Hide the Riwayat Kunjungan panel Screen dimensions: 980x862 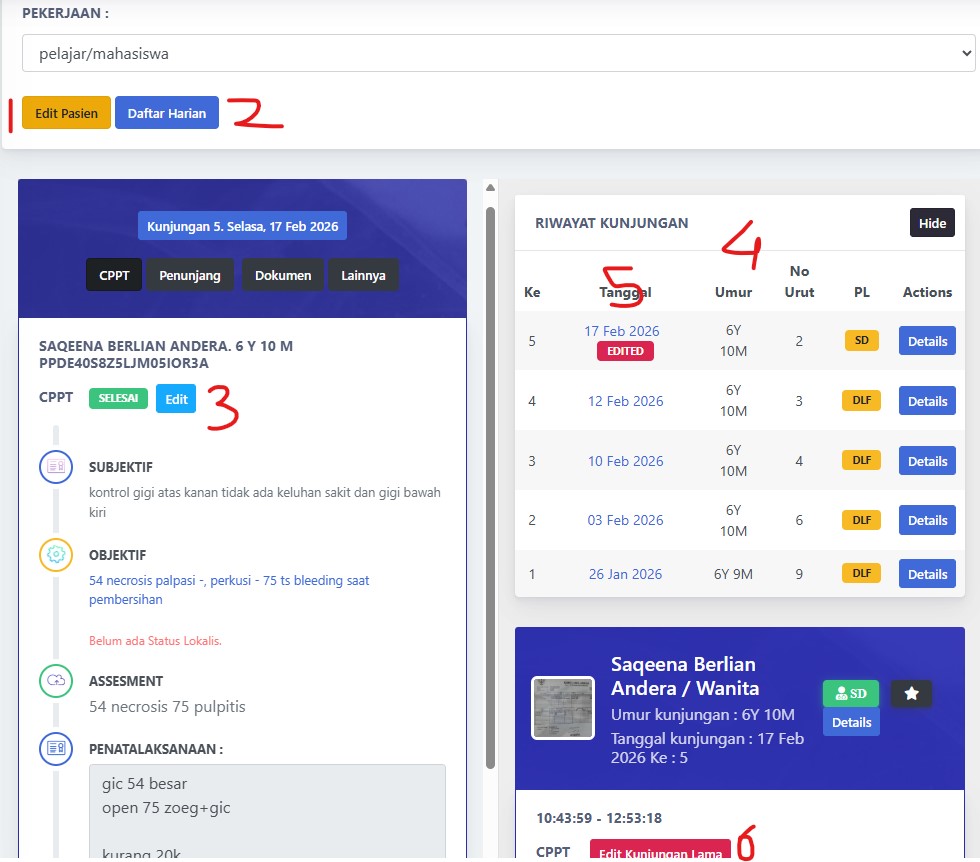click(932, 223)
